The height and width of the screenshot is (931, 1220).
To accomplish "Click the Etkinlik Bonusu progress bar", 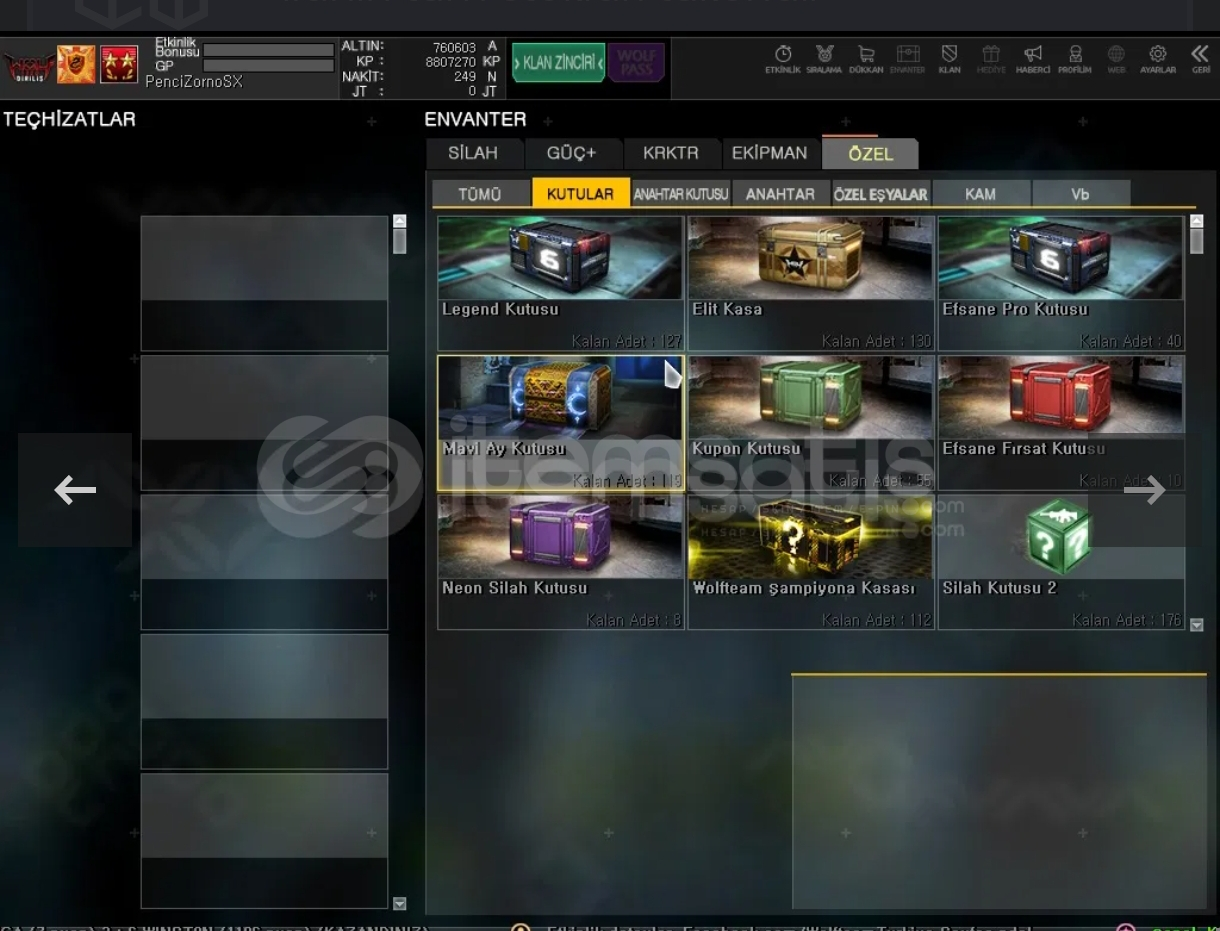I will (x=268, y=49).
